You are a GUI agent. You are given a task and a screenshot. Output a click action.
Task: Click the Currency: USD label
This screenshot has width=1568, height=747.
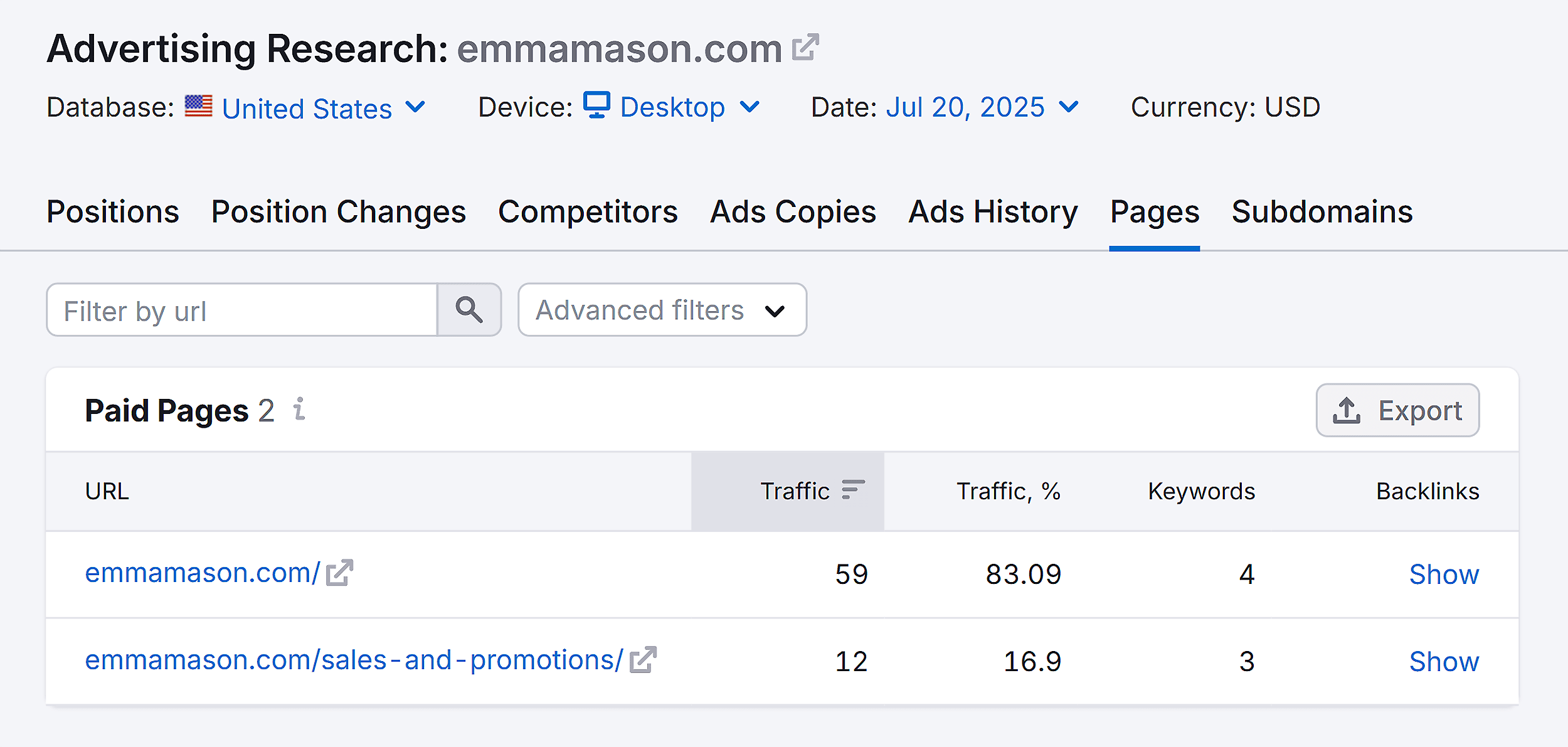1225,107
